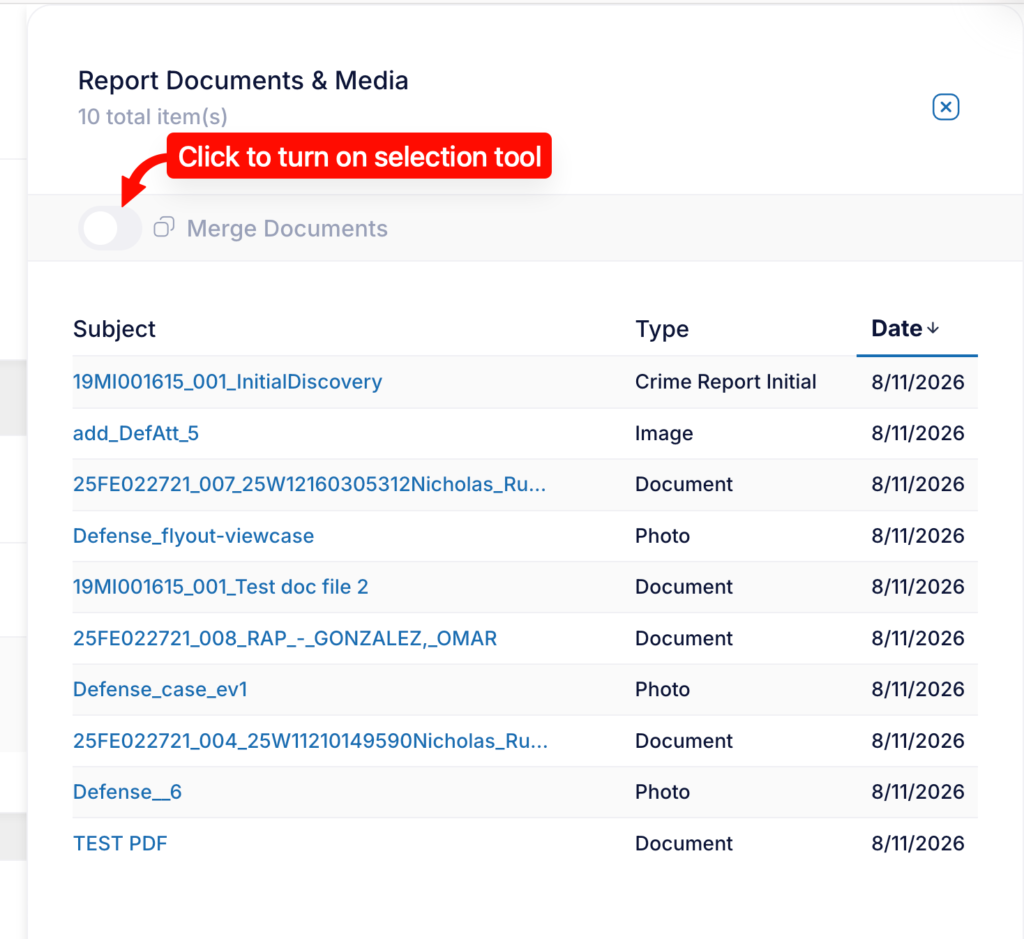Select the TEST PDF row date cell
Image resolution: width=1024 pixels, height=939 pixels.
coord(918,844)
